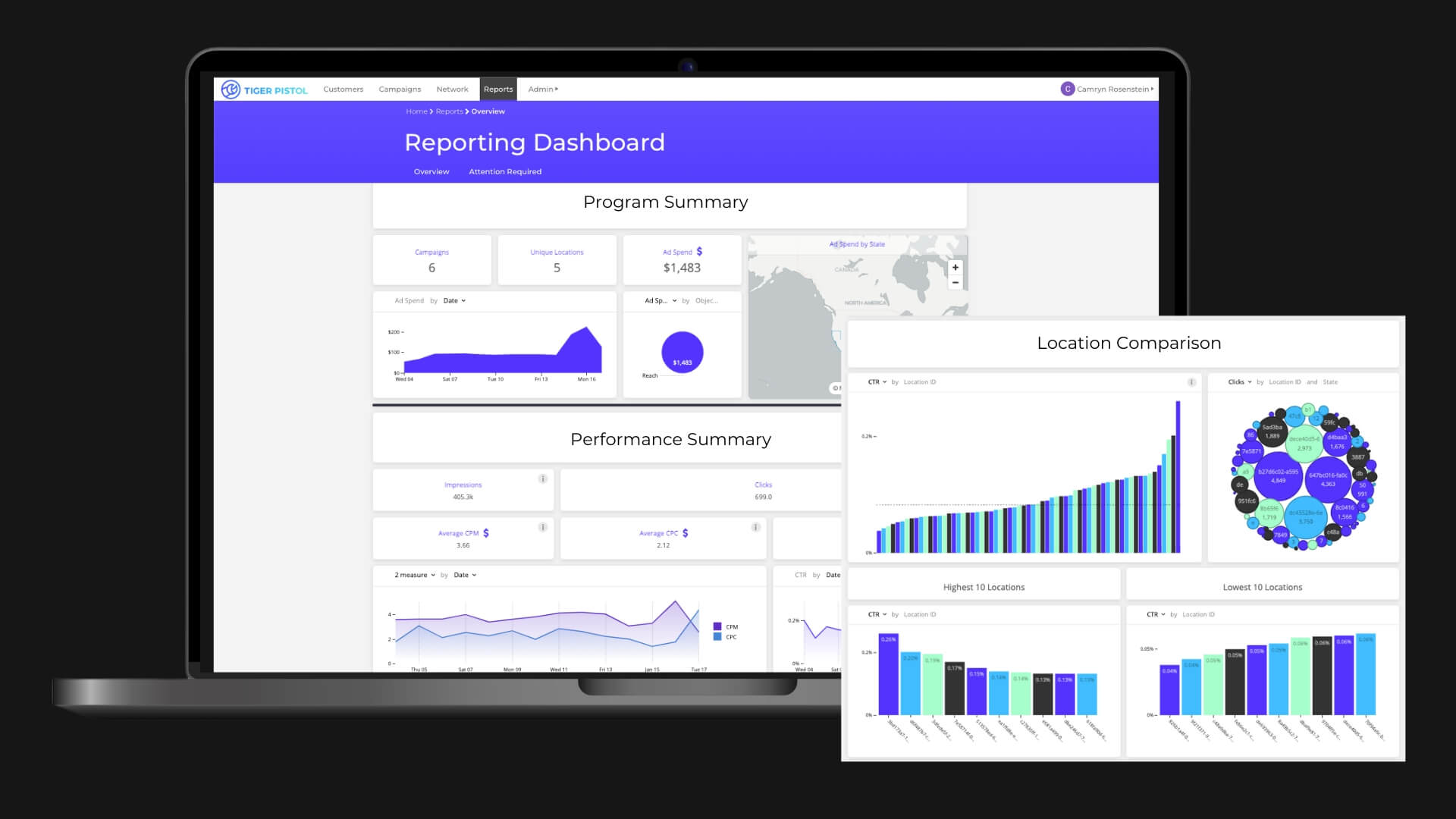Open the Campaigns menu item

(400, 89)
